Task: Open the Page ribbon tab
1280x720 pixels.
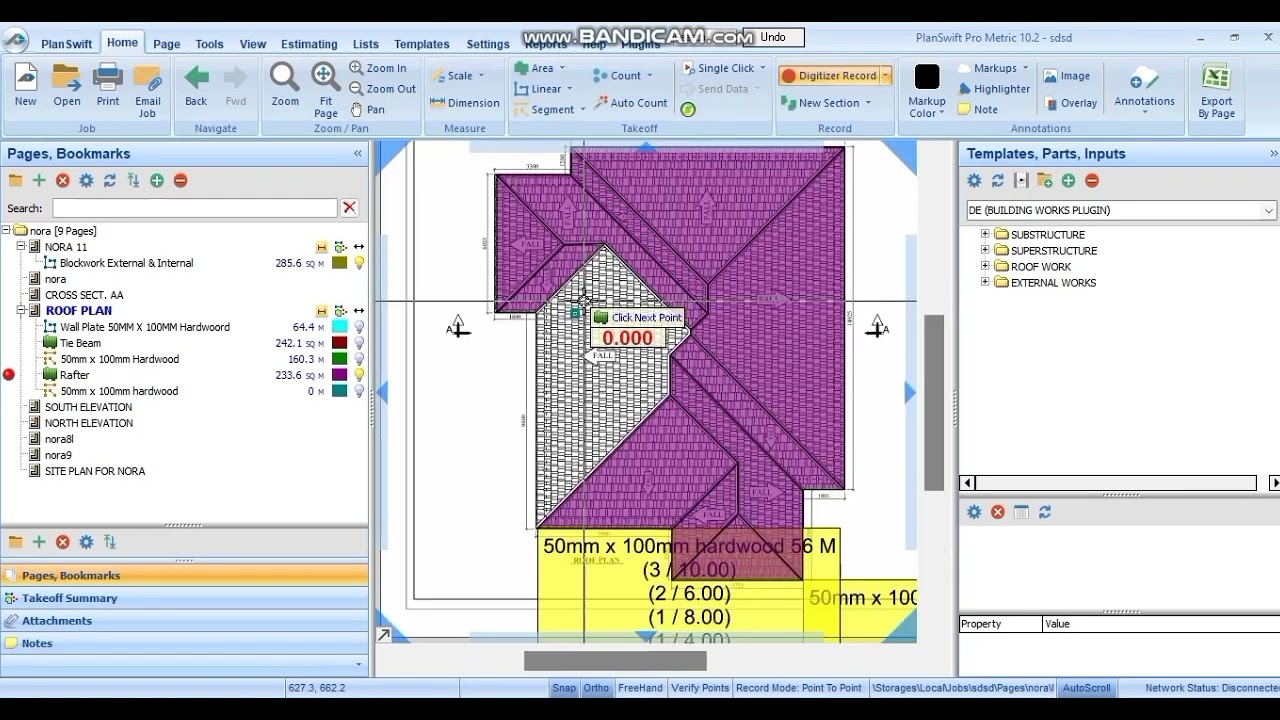Action: [x=166, y=44]
